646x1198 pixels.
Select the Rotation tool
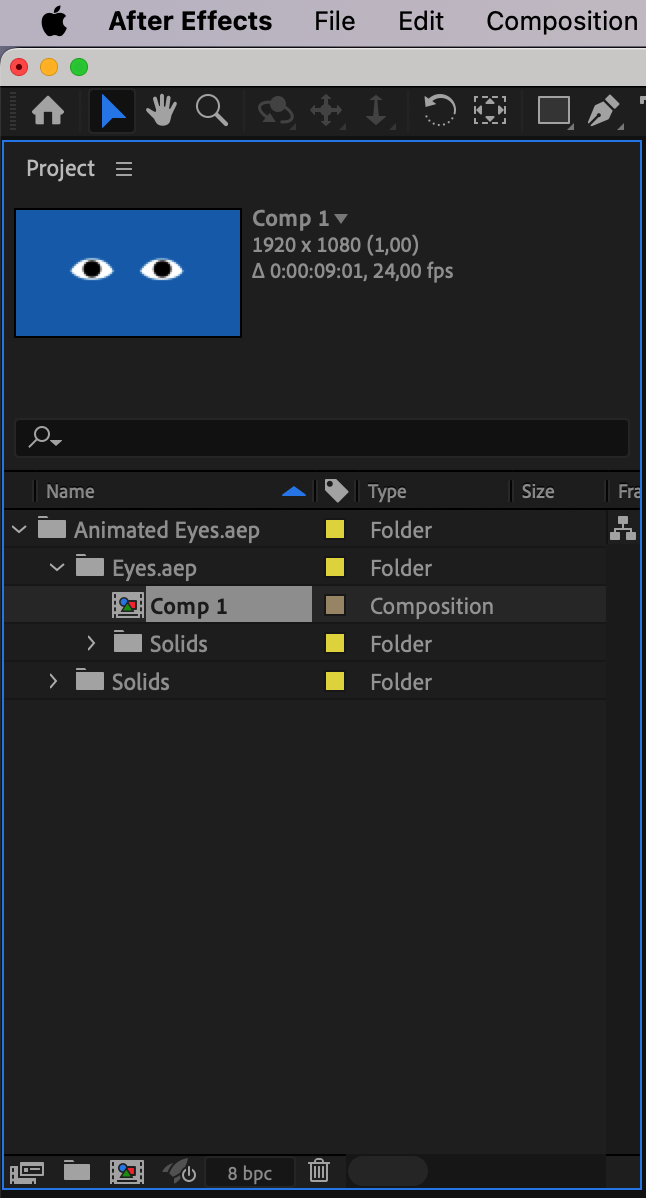pos(440,112)
